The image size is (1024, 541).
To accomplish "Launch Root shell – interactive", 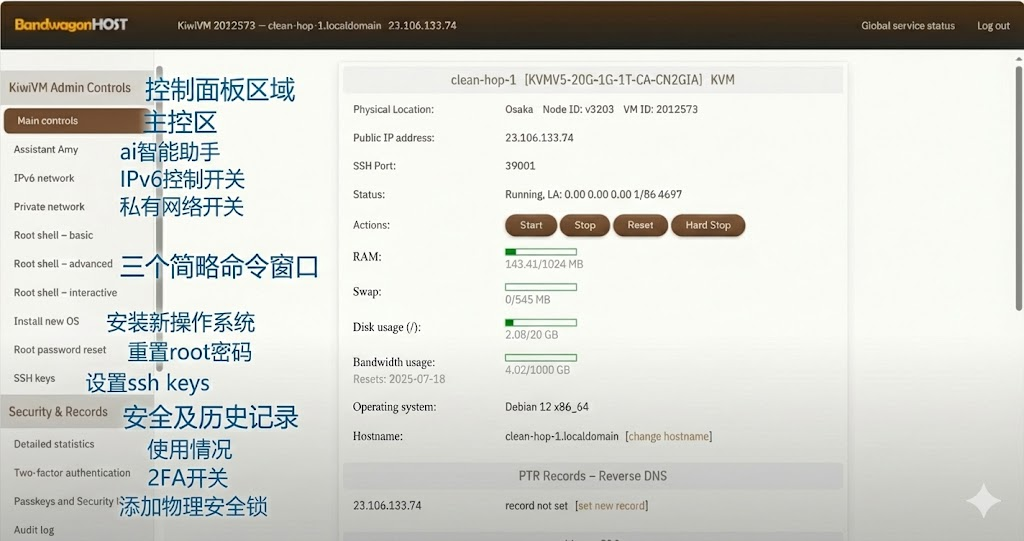I will click(x=65, y=293).
